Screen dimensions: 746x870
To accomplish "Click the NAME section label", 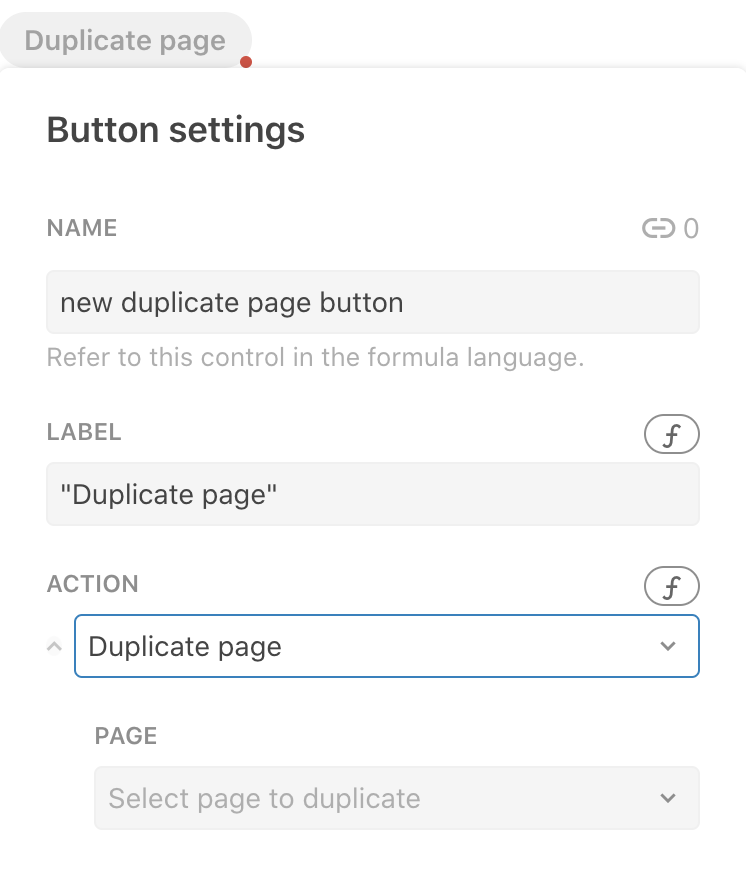I will tap(82, 228).
